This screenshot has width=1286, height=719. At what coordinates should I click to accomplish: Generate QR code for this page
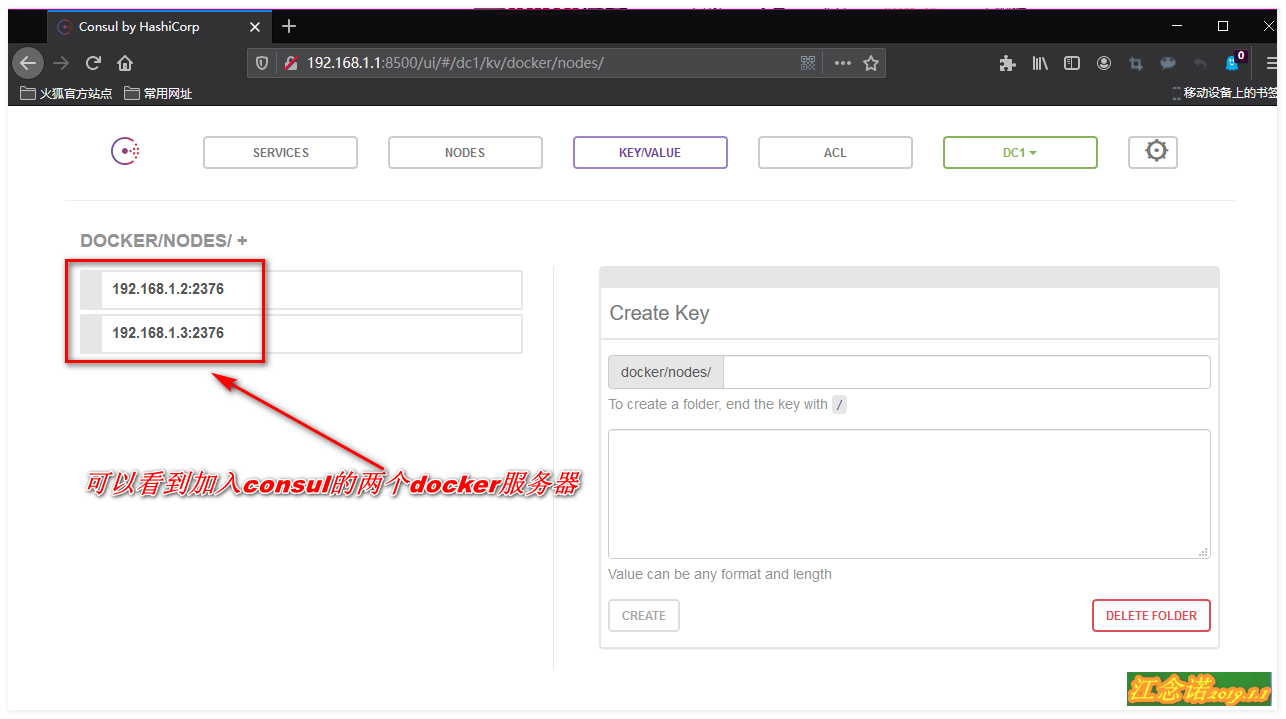click(x=808, y=63)
